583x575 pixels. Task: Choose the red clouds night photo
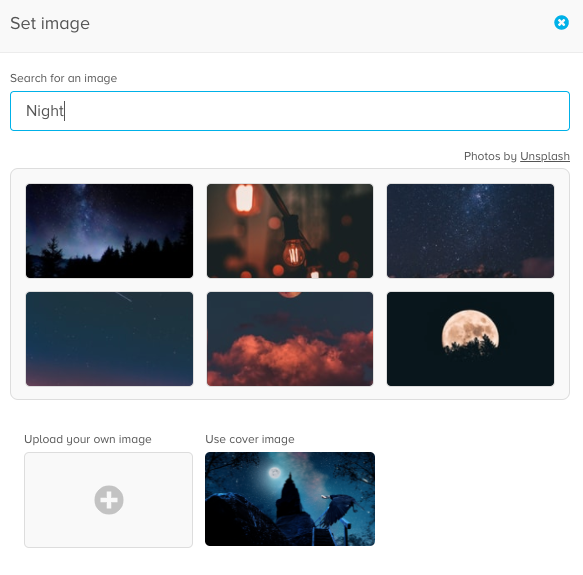coord(290,339)
